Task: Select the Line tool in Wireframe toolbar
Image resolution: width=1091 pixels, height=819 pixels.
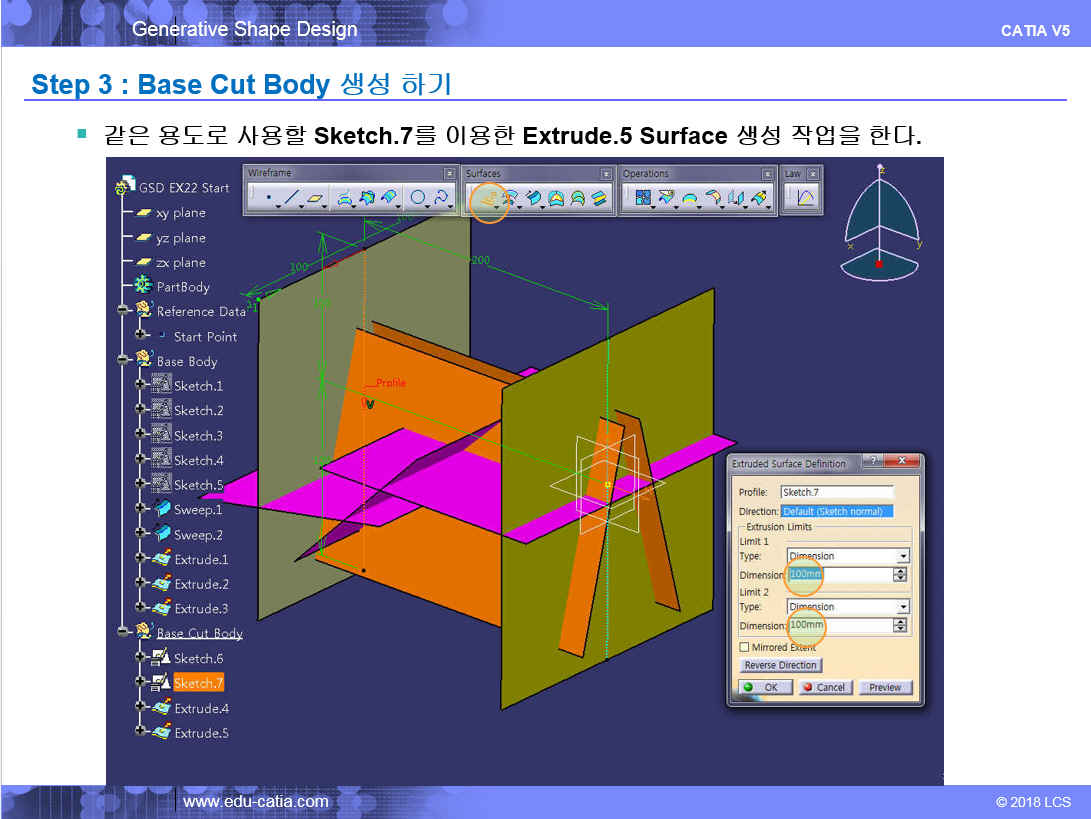Action: (x=291, y=199)
